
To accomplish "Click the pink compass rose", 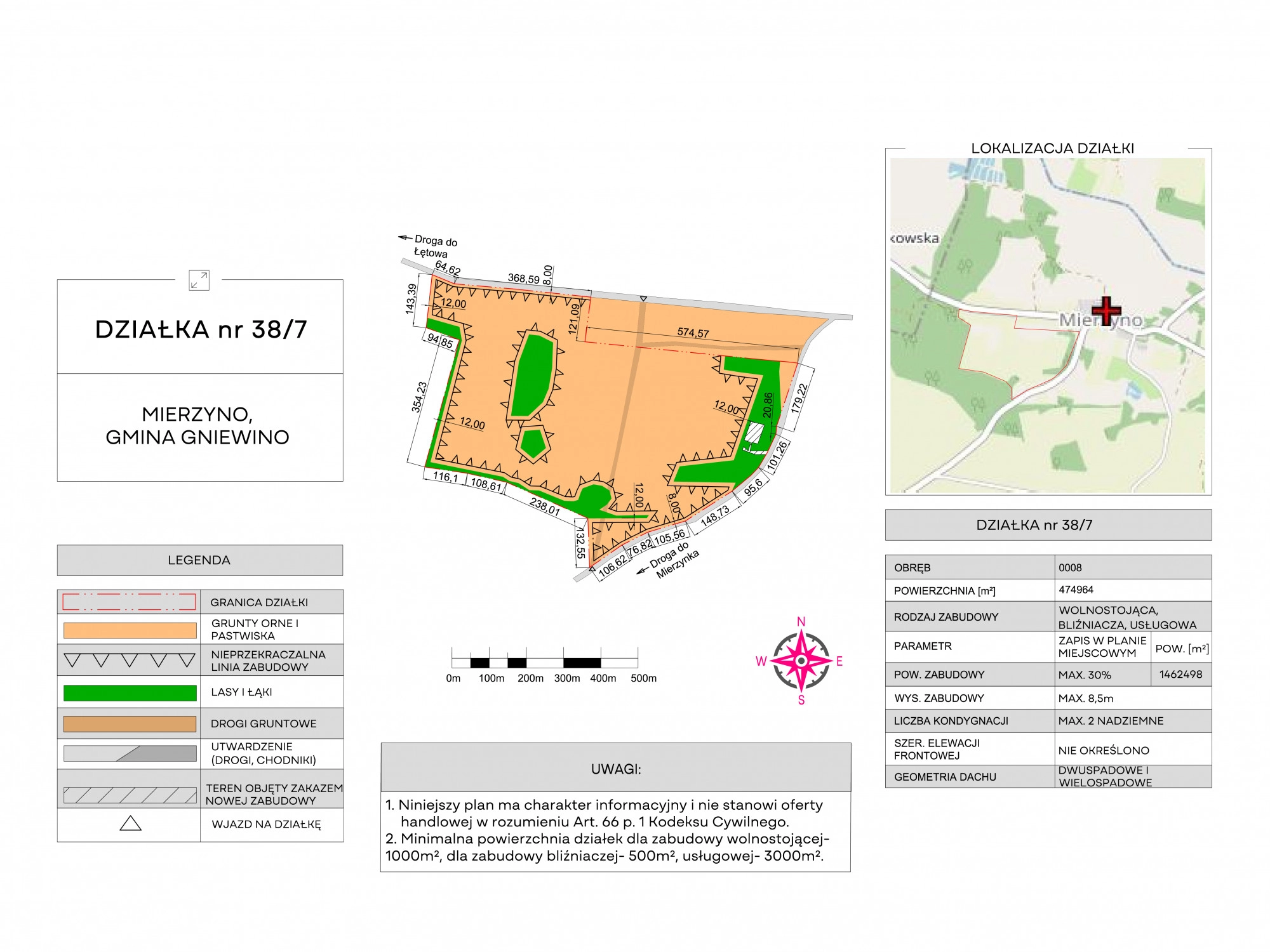I will [801, 661].
